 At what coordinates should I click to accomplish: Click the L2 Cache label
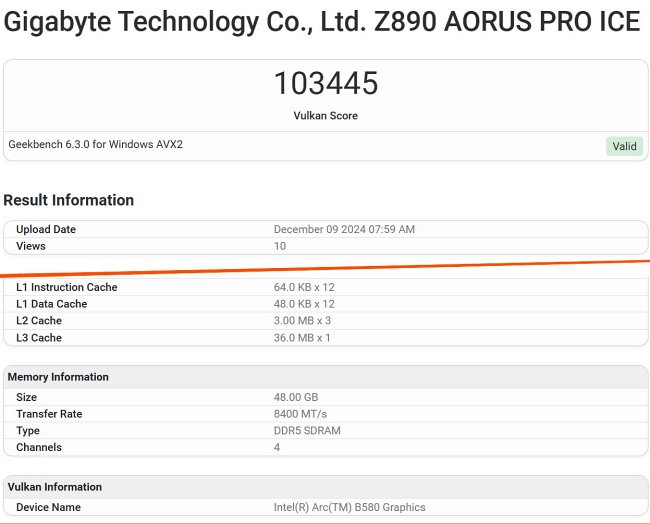(39, 320)
